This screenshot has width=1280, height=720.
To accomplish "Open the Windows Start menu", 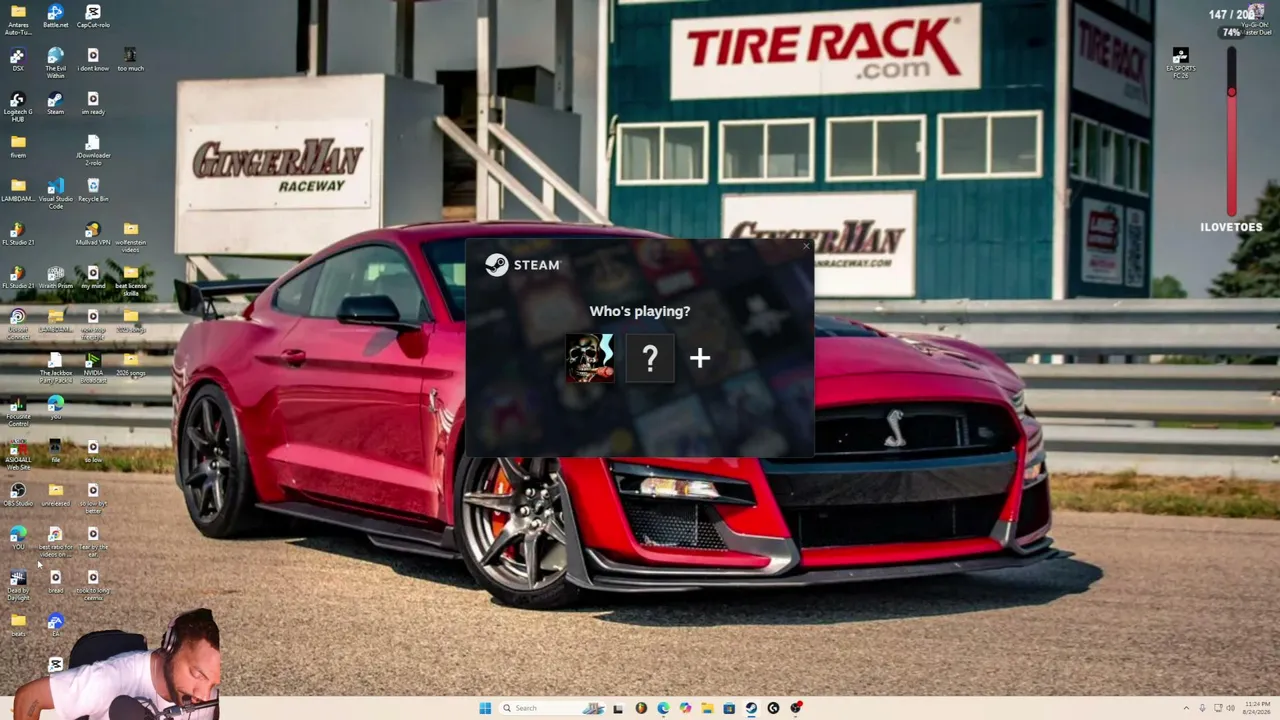I will pos(485,708).
